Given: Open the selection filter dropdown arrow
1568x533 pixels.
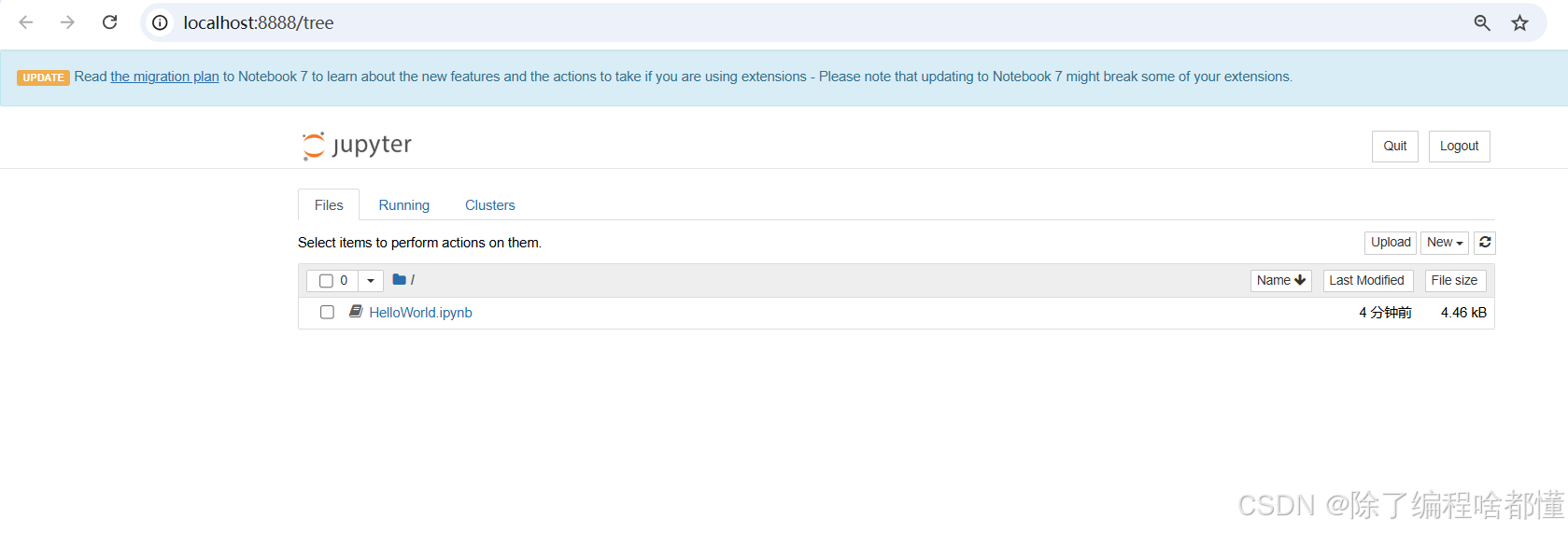Looking at the screenshot, I should coord(371,281).
